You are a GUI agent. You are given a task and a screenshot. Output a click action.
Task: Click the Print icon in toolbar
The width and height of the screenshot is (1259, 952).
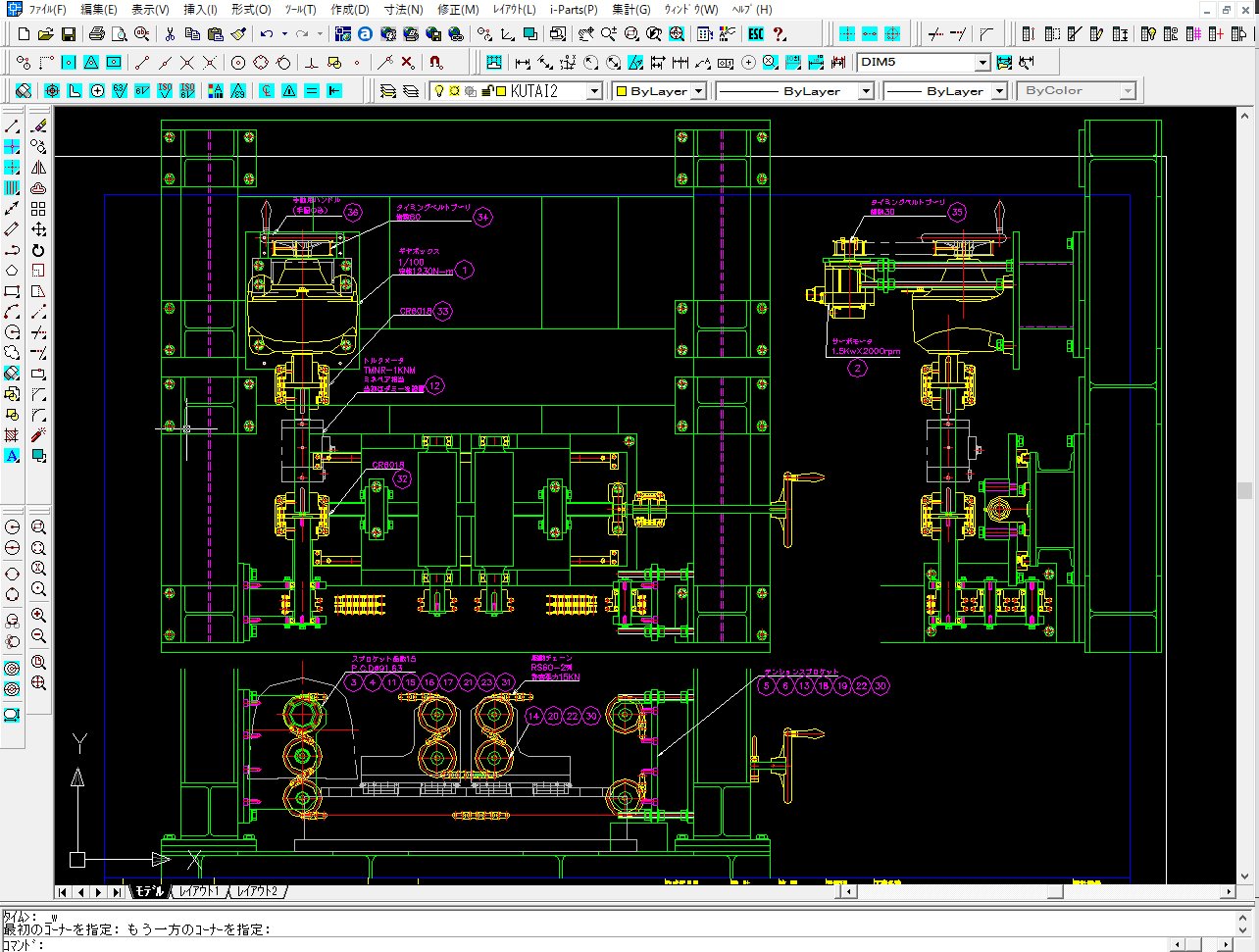[96, 34]
